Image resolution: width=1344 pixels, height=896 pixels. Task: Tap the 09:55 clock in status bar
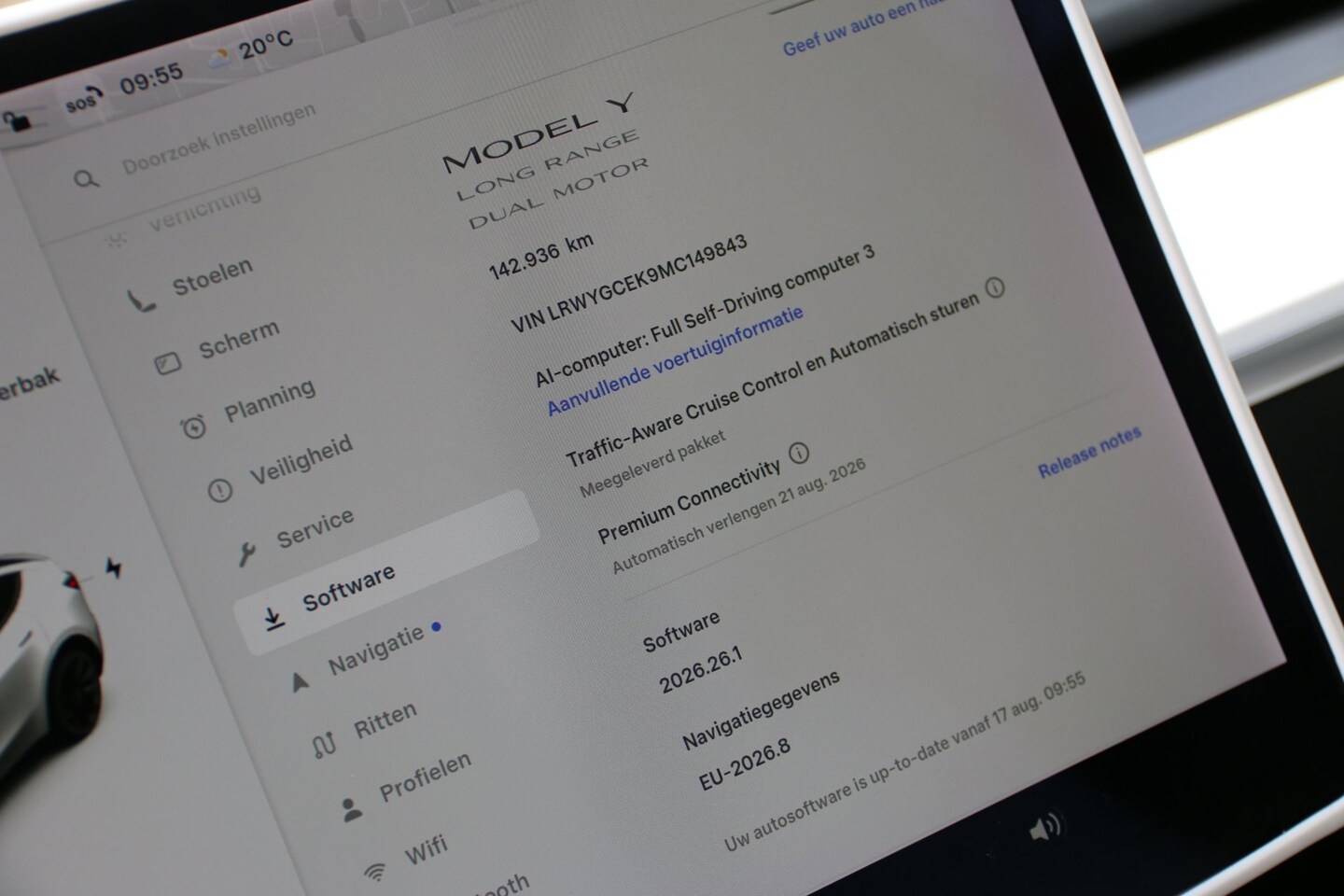pos(151,78)
